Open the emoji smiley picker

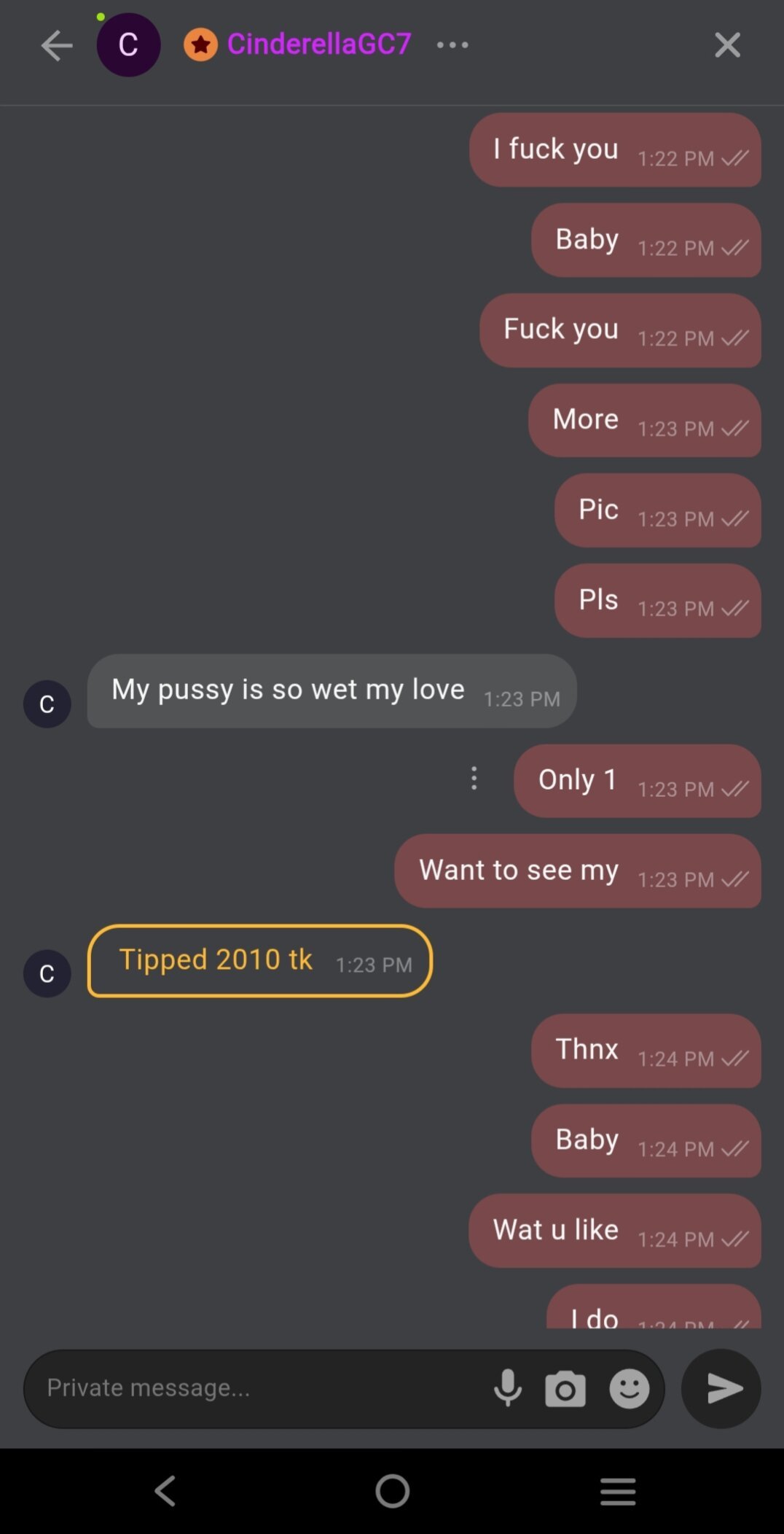630,1388
